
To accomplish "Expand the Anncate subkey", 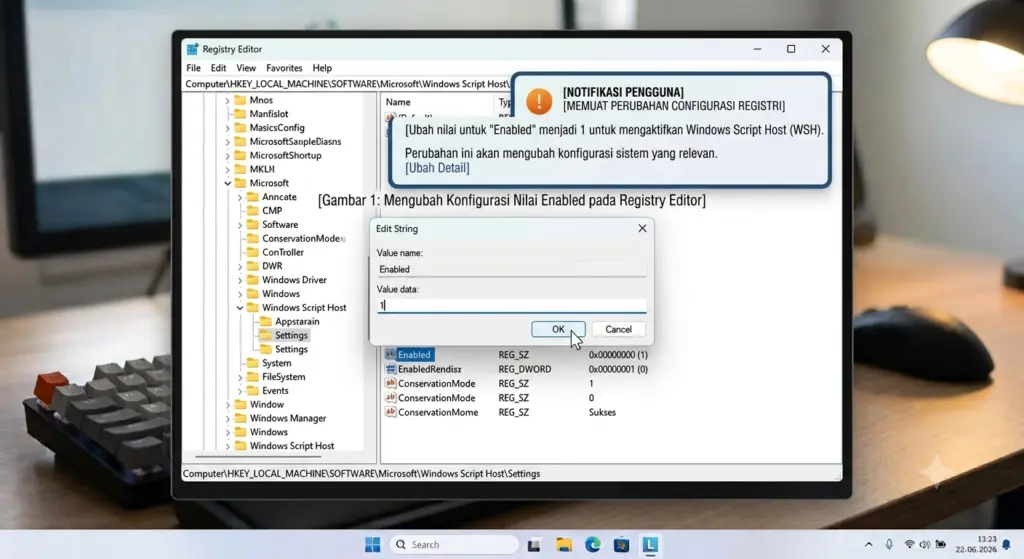I will [x=240, y=197].
